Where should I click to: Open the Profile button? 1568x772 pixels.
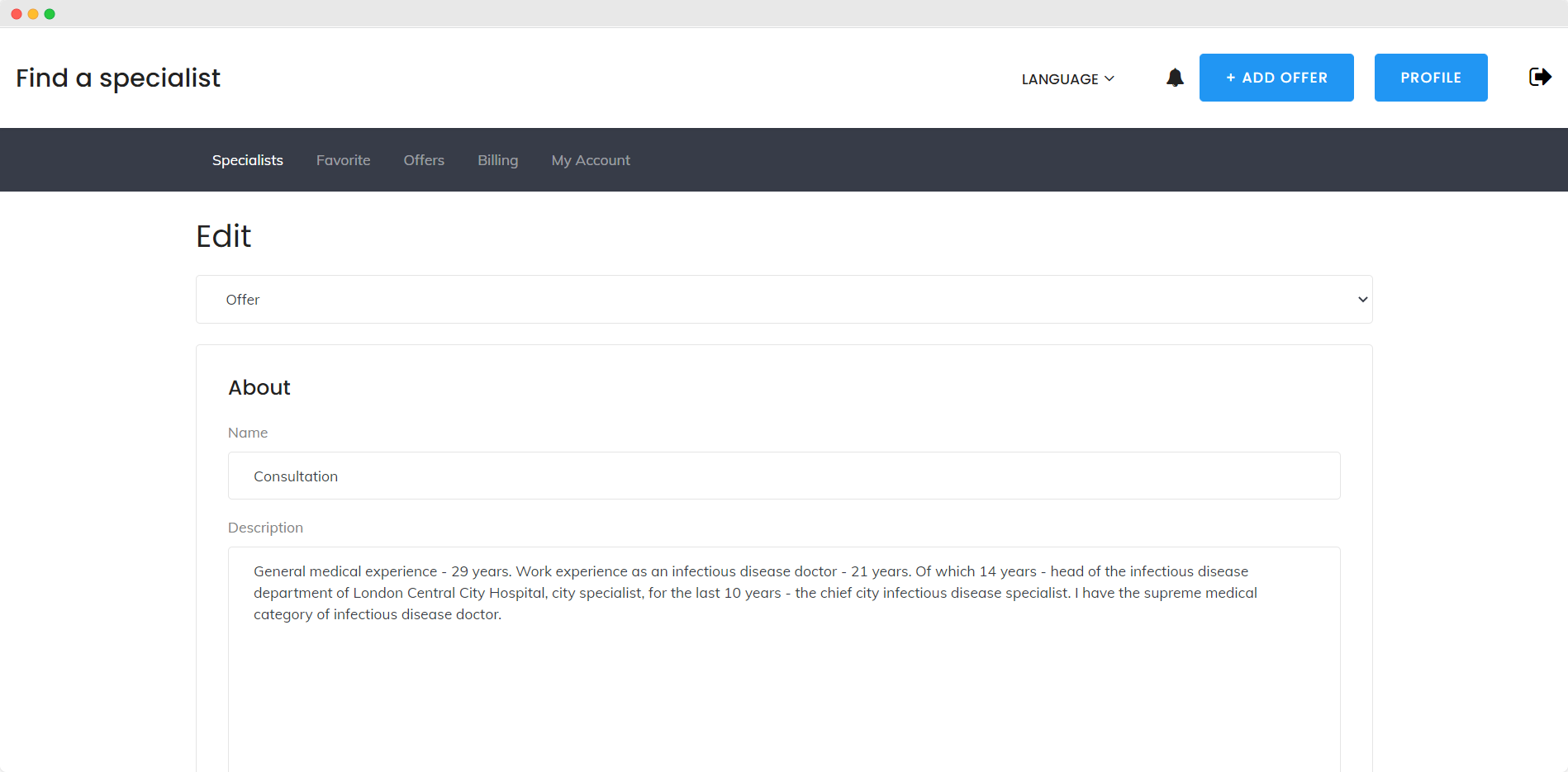pos(1431,78)
